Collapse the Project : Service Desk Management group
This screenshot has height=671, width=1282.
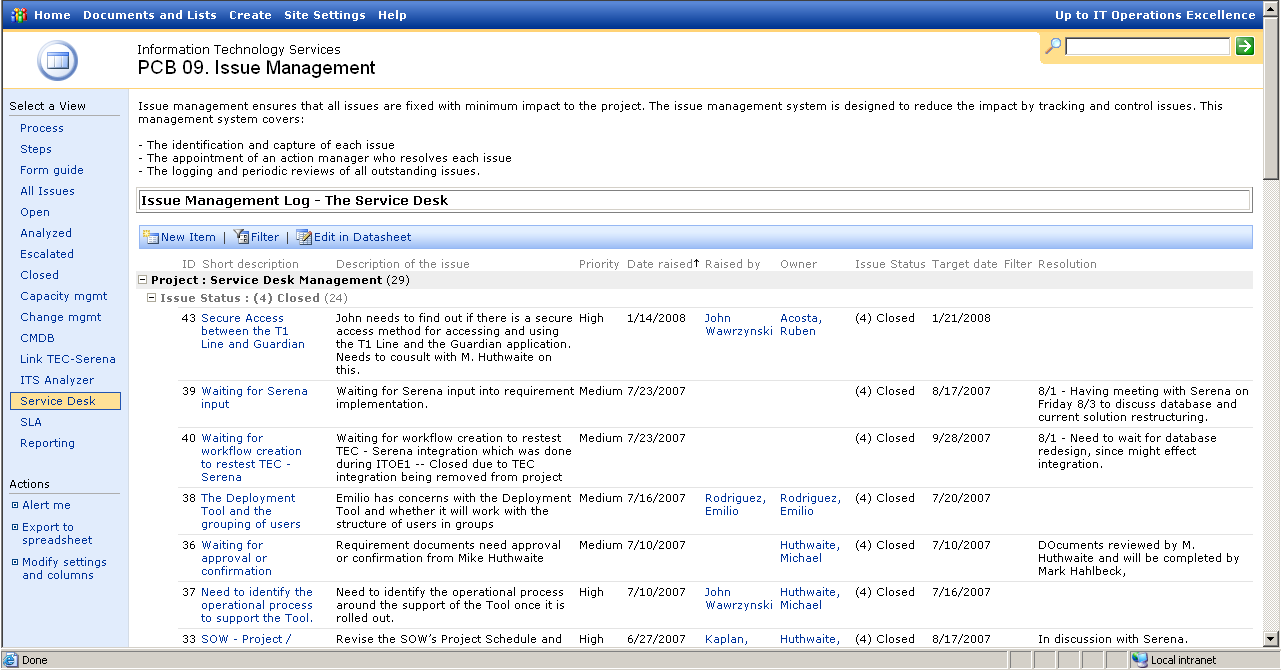[142, 280]
